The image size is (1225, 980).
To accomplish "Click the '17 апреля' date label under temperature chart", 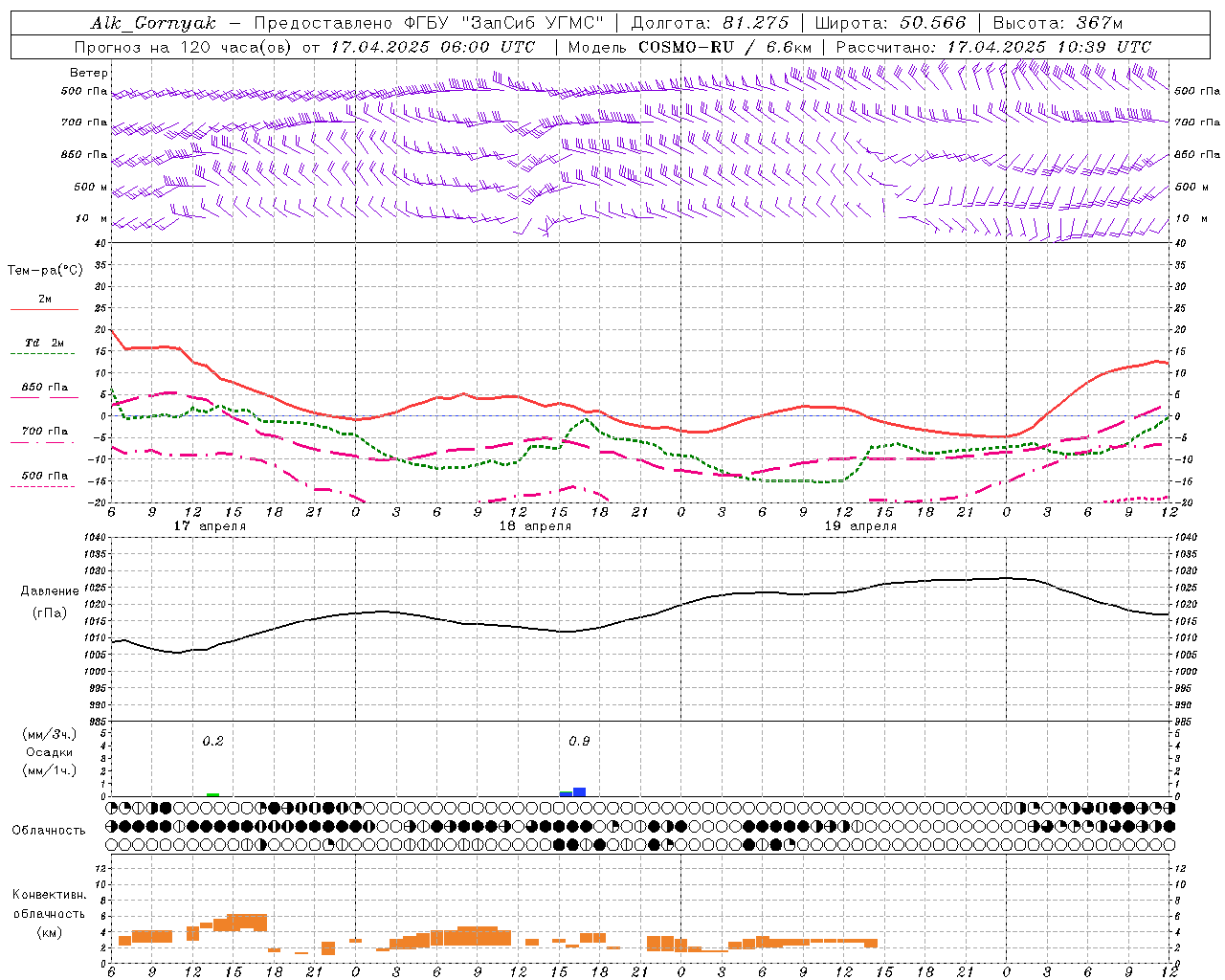I will 210,526.
